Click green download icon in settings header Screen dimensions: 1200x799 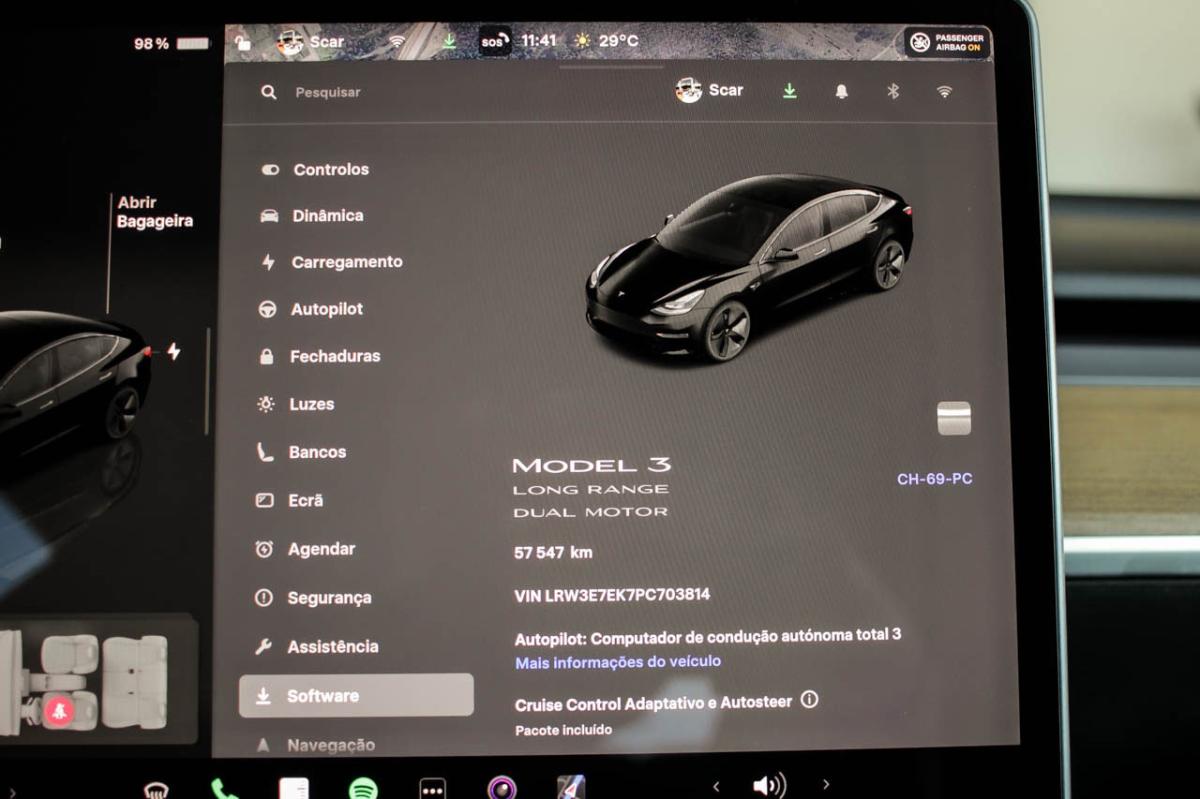coord(789,91)
